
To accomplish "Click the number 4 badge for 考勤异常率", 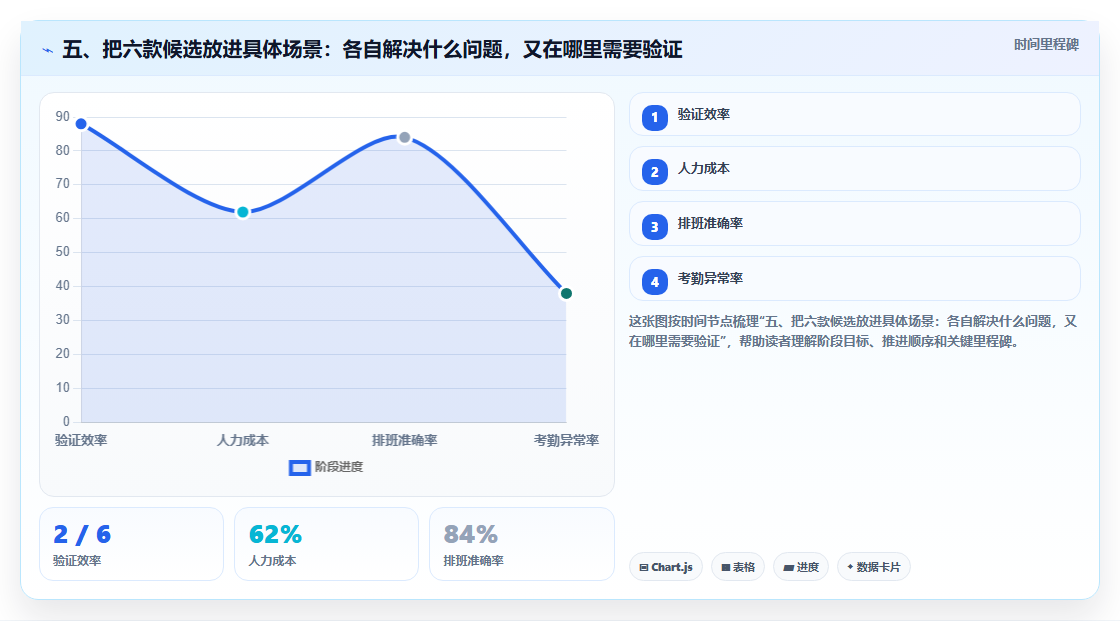I will click(x=654, y=282).
